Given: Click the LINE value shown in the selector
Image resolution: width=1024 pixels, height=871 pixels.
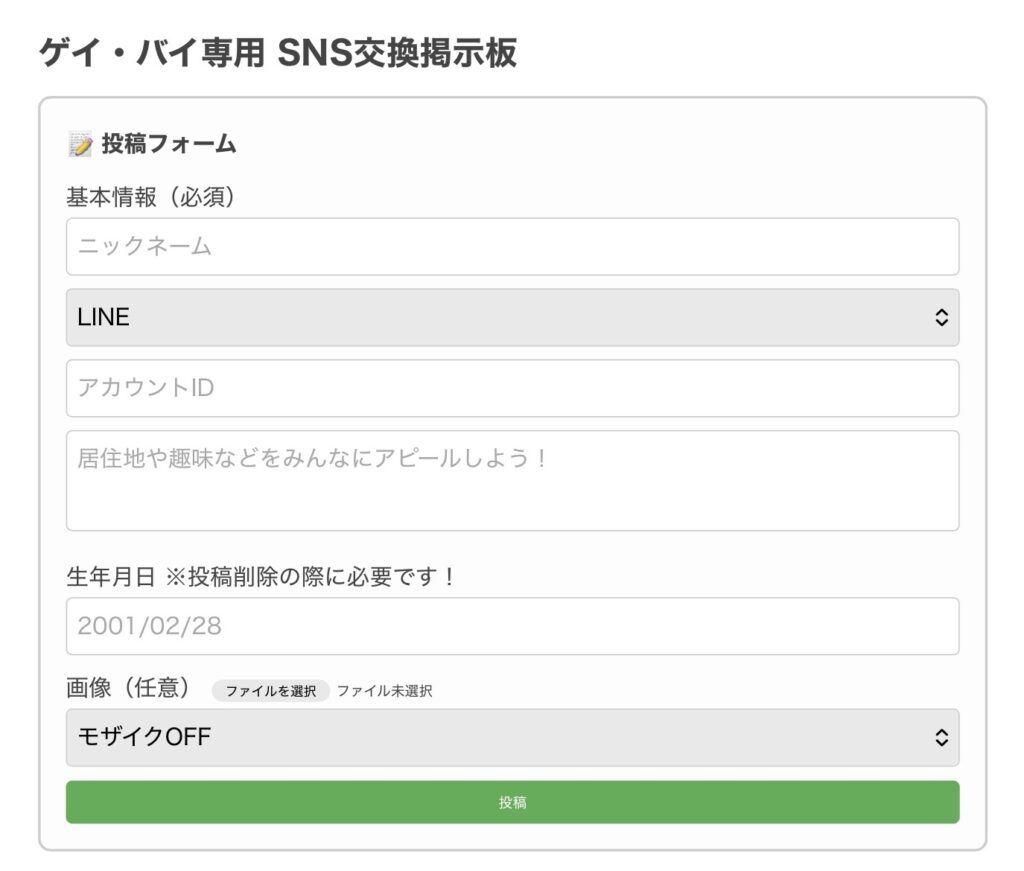Looking at the screenshot, I should [104, 318].
